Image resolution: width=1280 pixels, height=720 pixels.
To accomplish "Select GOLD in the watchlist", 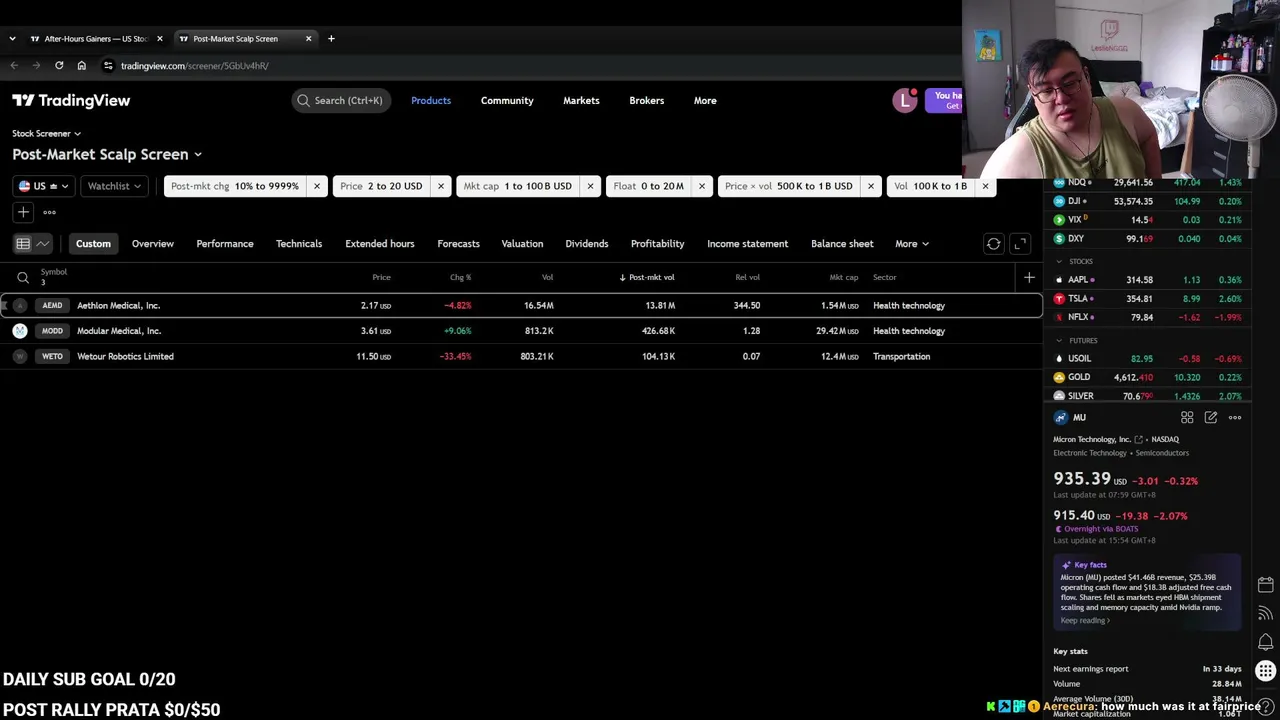I will [x=1148, y=378].
